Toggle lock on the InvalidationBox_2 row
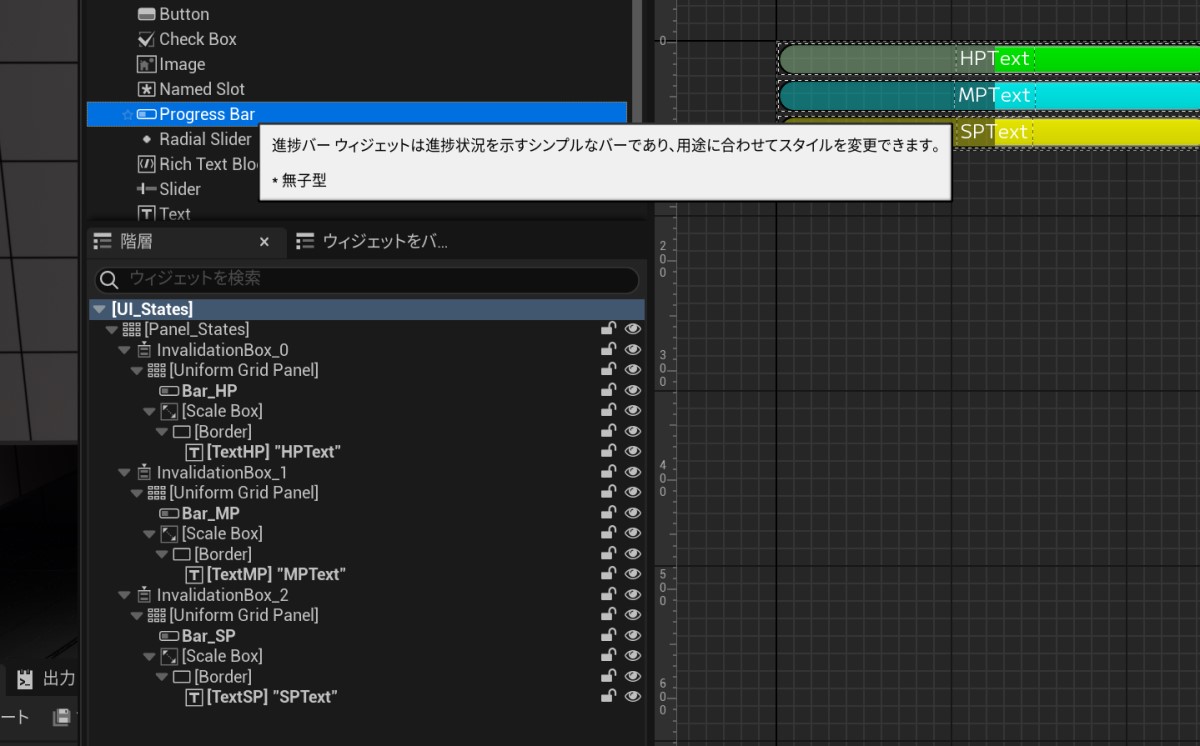The width and height of the screenshot is (1200, 746). [x=608, y=595]
